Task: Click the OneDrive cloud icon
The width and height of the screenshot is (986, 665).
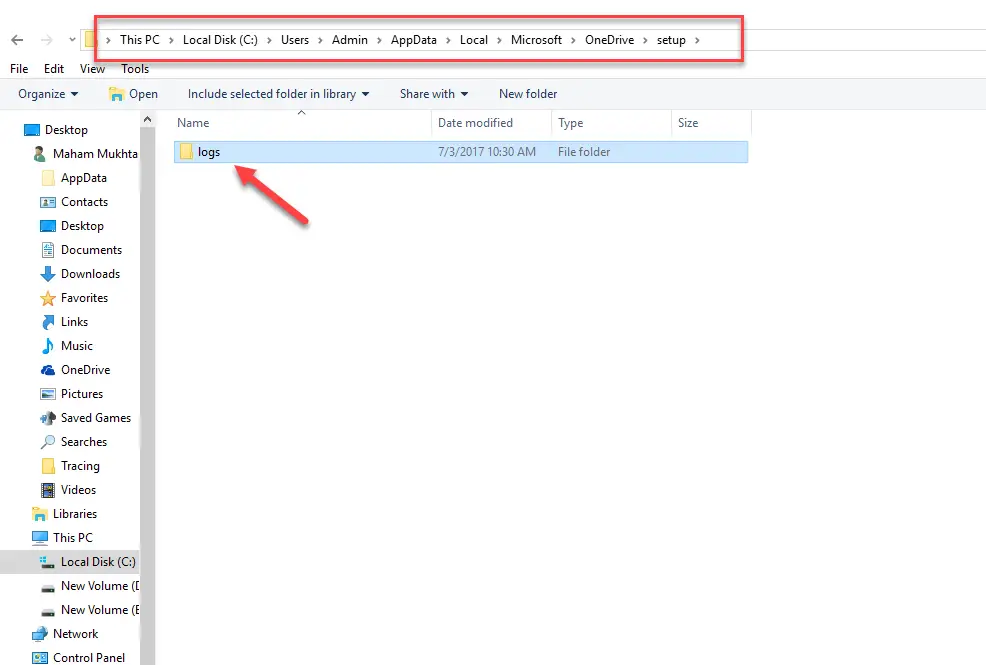Action: coord(48,370)
